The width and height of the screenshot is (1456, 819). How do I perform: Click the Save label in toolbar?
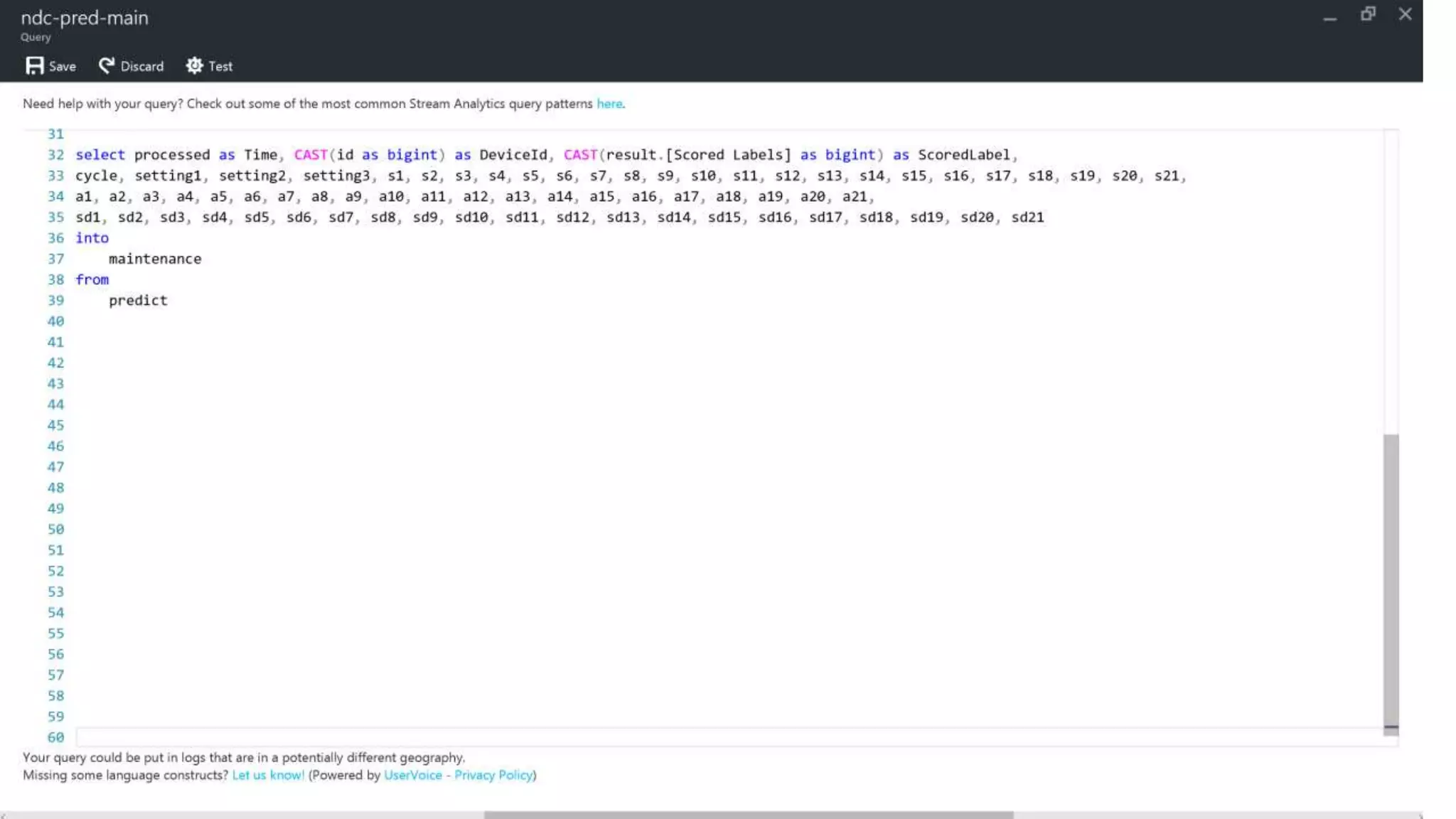(63, 67)
